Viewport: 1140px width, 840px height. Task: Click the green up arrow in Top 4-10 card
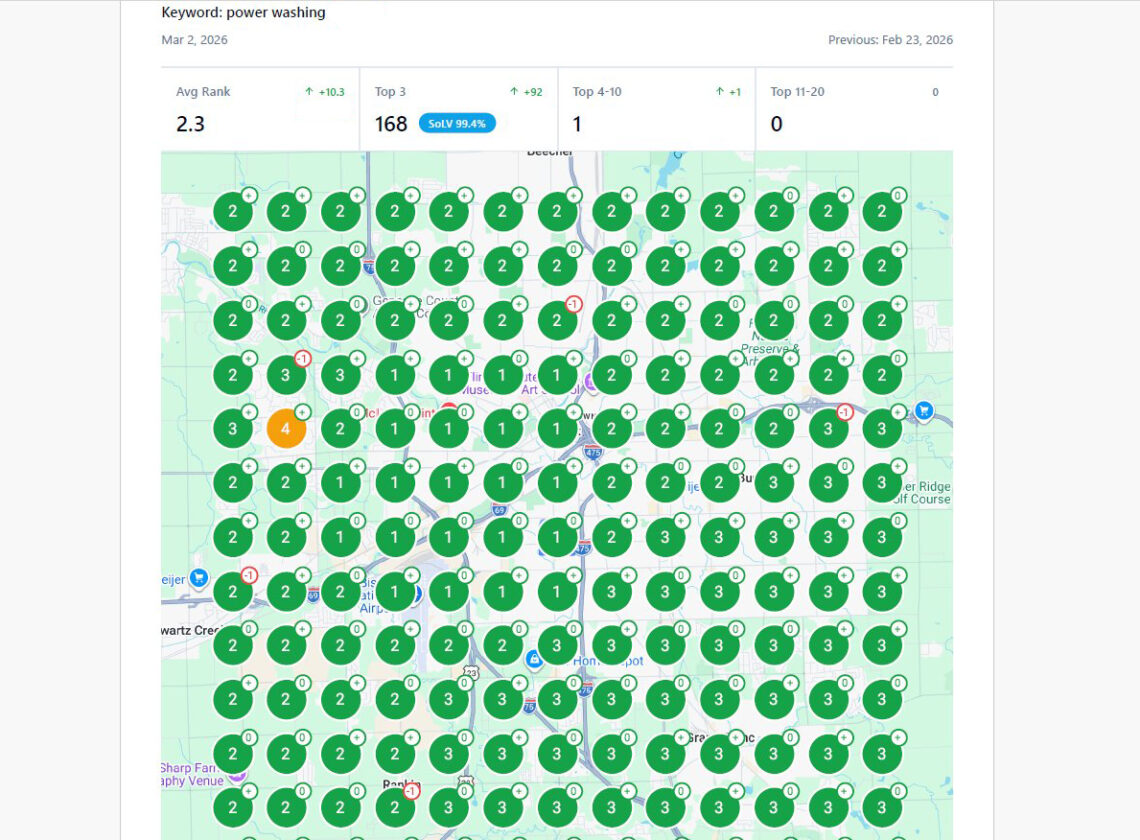tap(719, 92)
